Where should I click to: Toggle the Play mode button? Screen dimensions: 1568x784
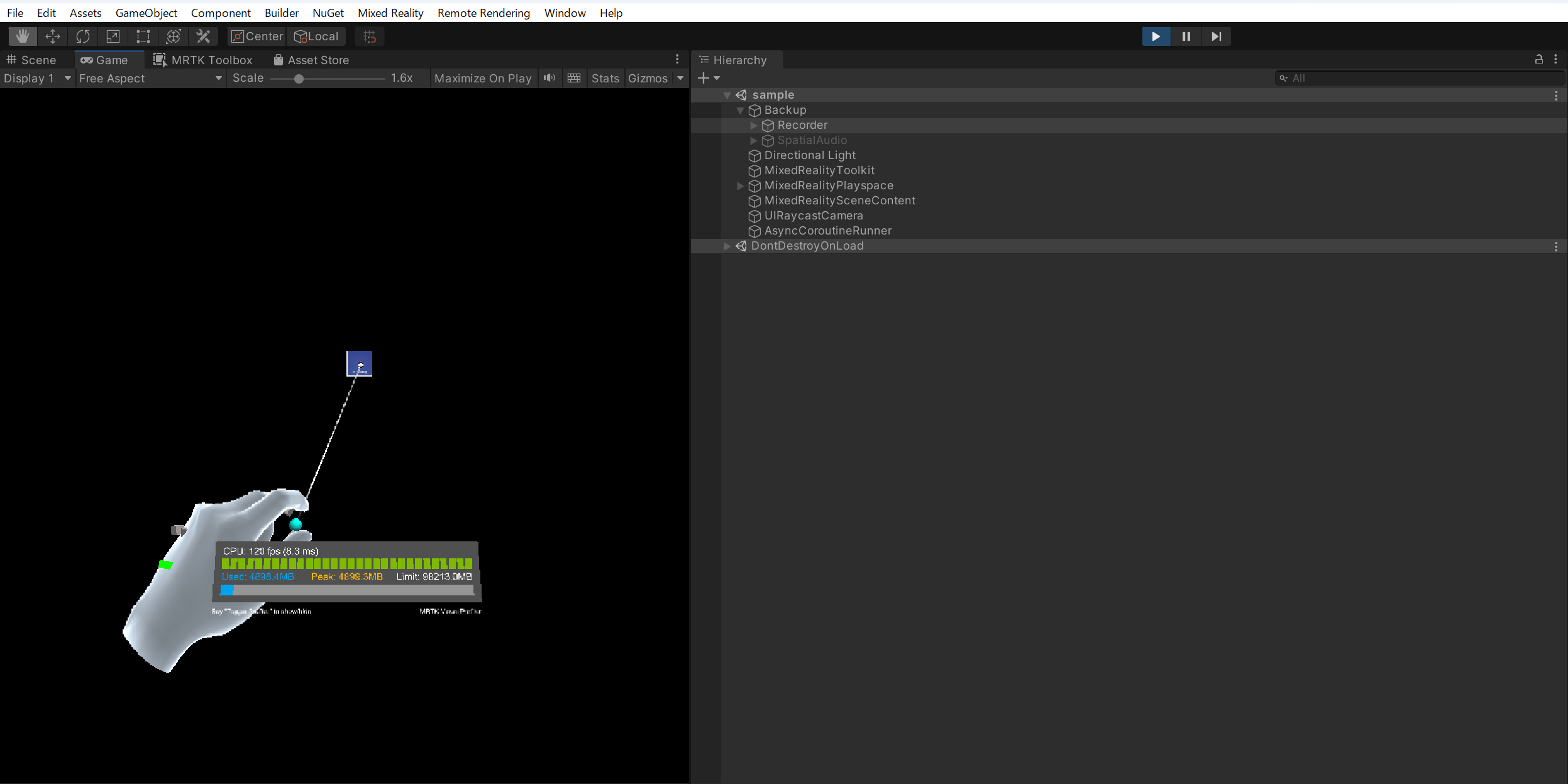click(1156, 36)
